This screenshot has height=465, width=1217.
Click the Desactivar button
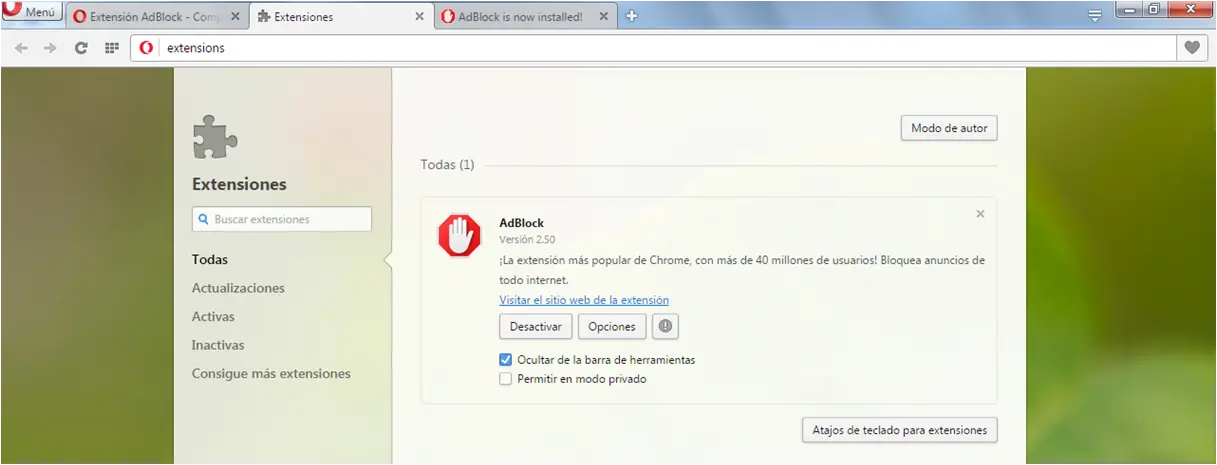[x=536, y=327]
